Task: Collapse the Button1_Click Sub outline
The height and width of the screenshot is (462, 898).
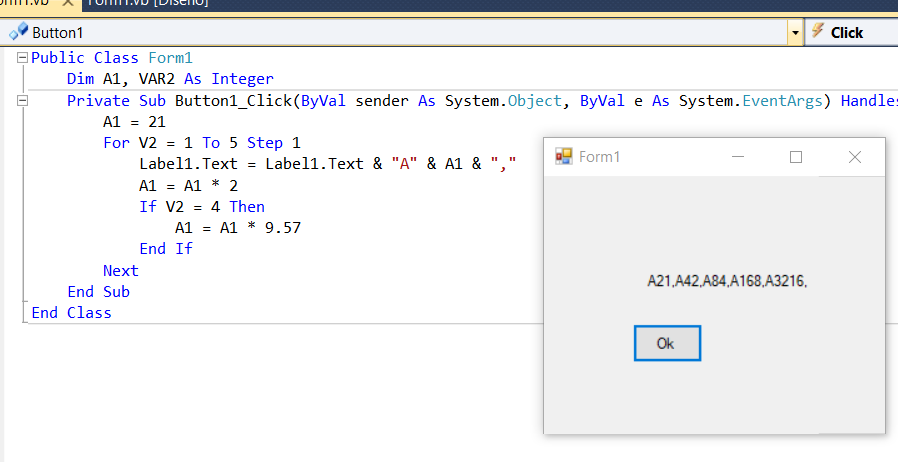Action: 22,100
